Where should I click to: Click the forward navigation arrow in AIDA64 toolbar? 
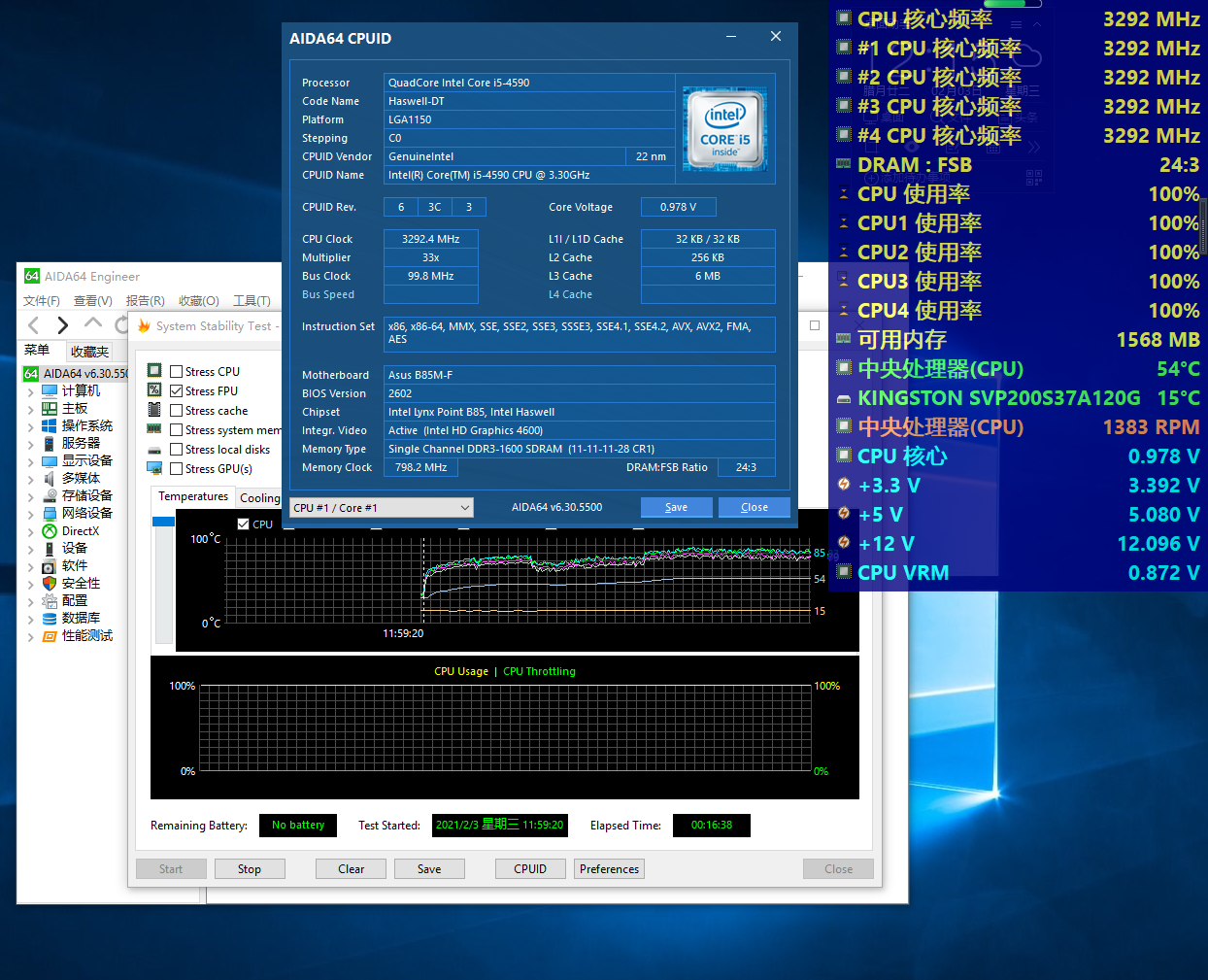pyautogui.click(x=63, y=325)
